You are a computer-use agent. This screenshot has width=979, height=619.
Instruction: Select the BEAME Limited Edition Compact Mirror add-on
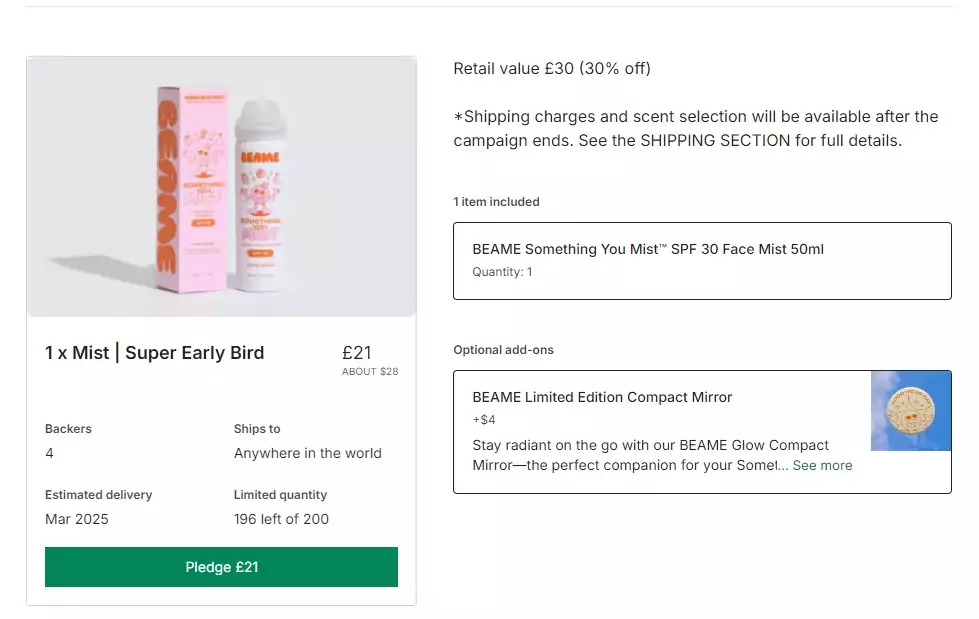point(602,397)
